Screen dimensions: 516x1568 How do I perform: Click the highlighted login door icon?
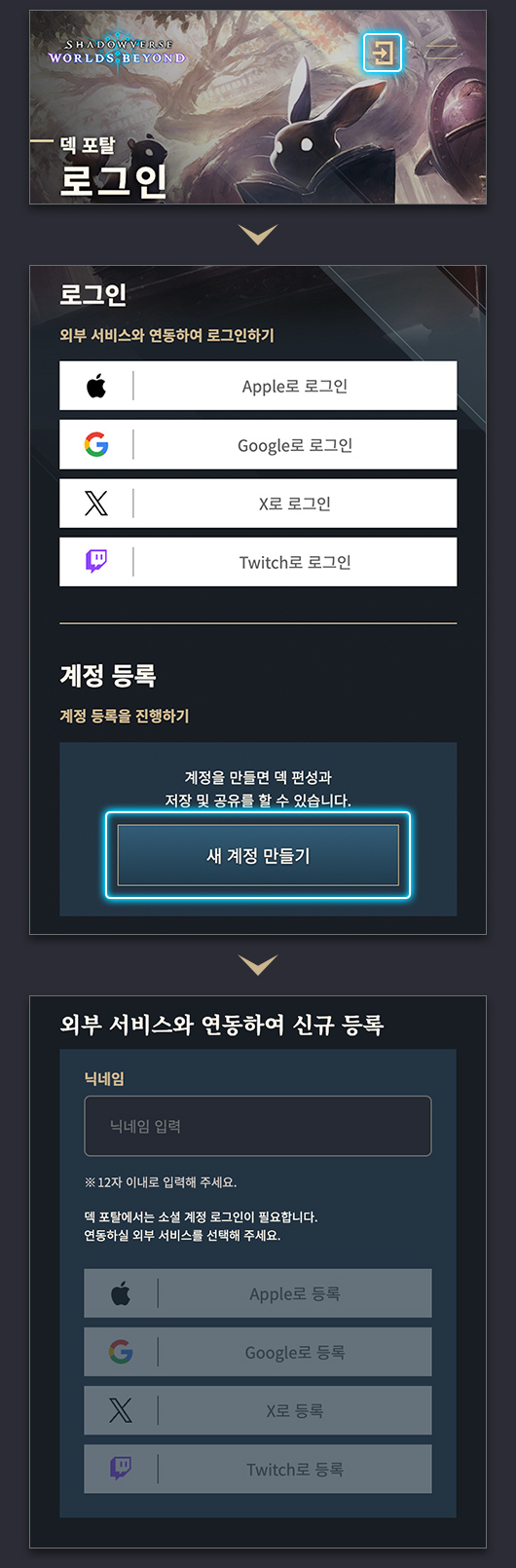tap(383, 52)
